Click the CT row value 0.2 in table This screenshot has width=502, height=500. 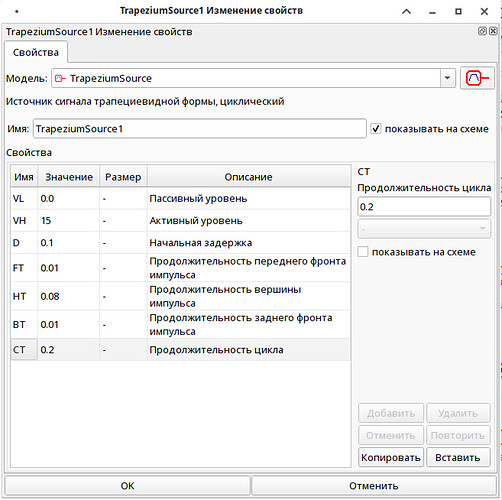click(x=68, y=350)
